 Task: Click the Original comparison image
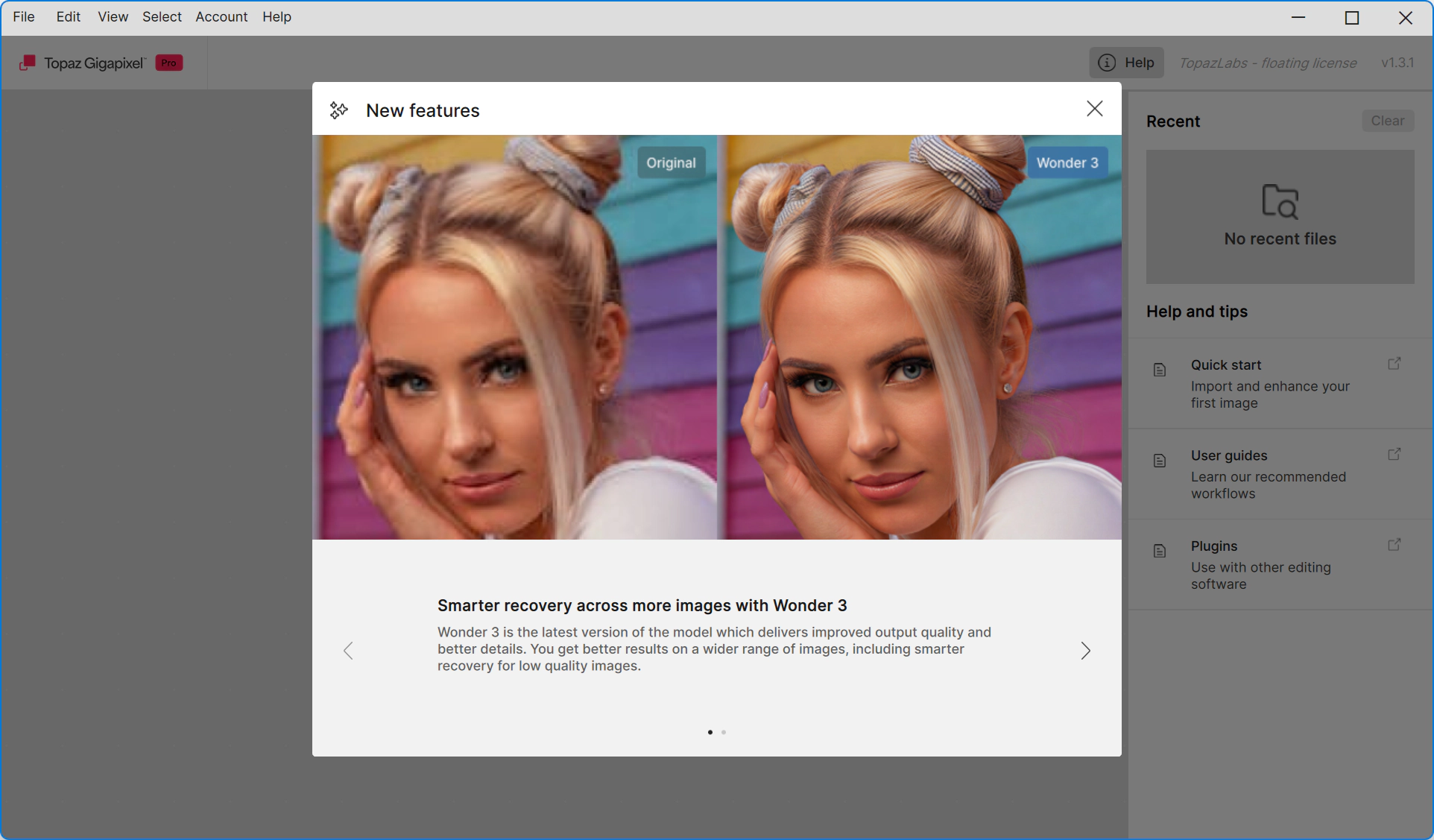pyautogui.click(x=515, y=337)
